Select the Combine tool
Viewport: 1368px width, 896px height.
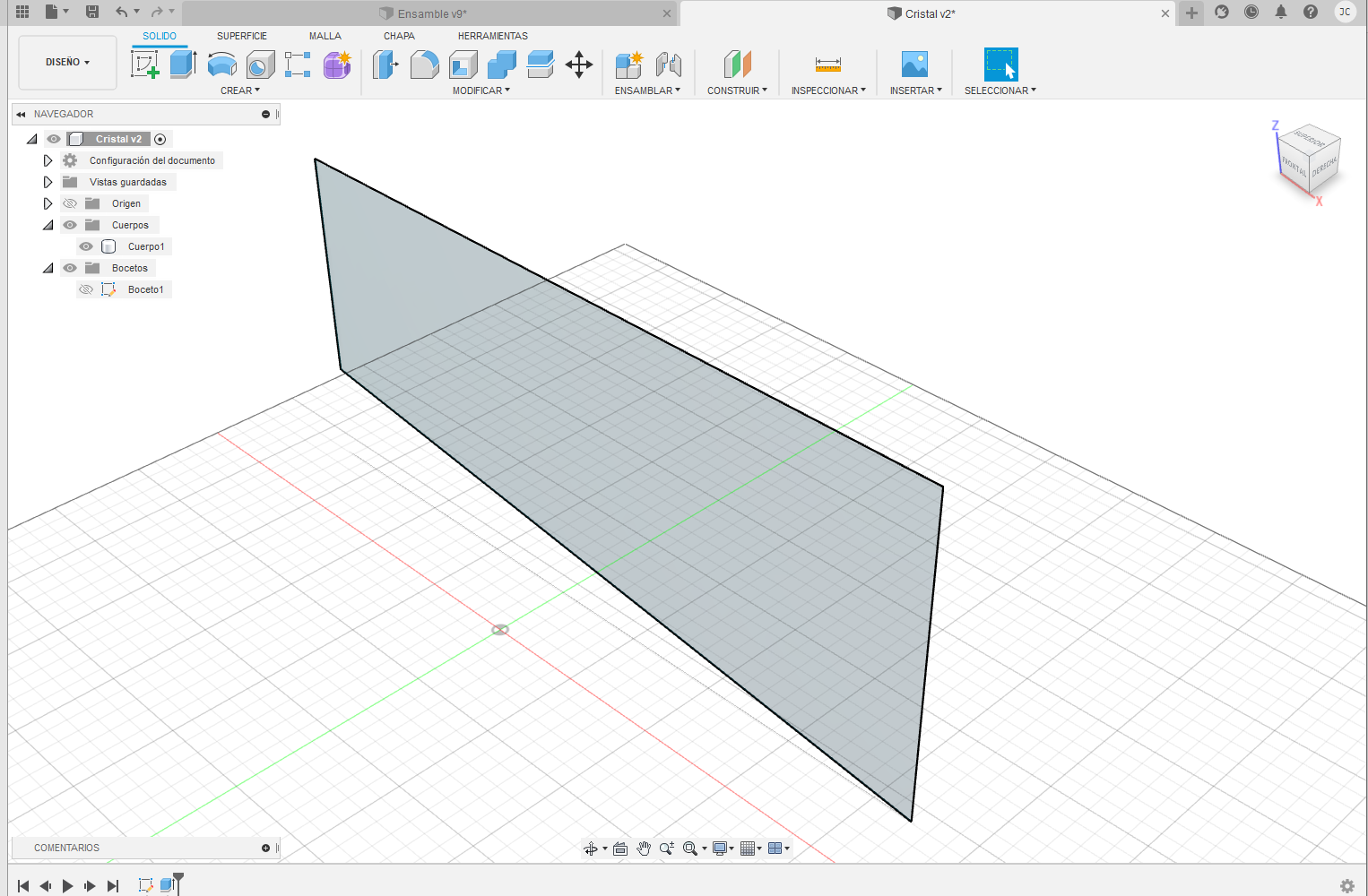tap(501, 65)
